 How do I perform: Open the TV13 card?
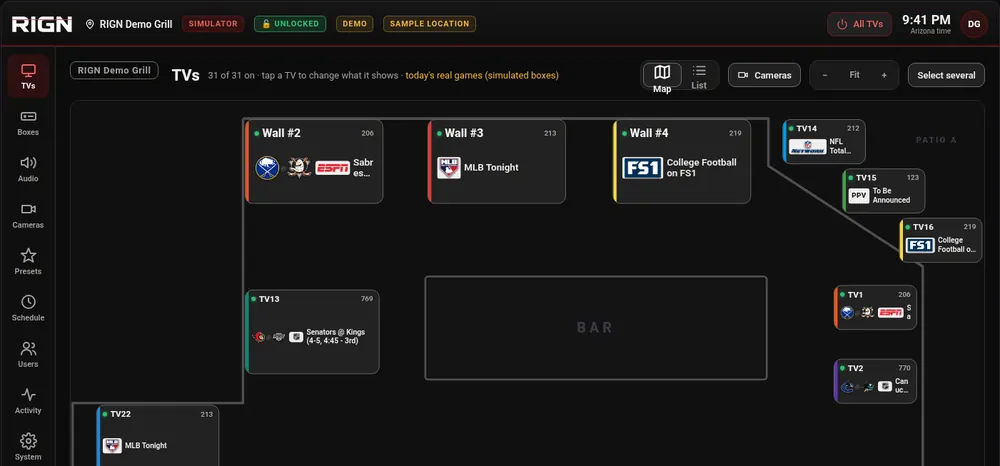tap(312, 332)
